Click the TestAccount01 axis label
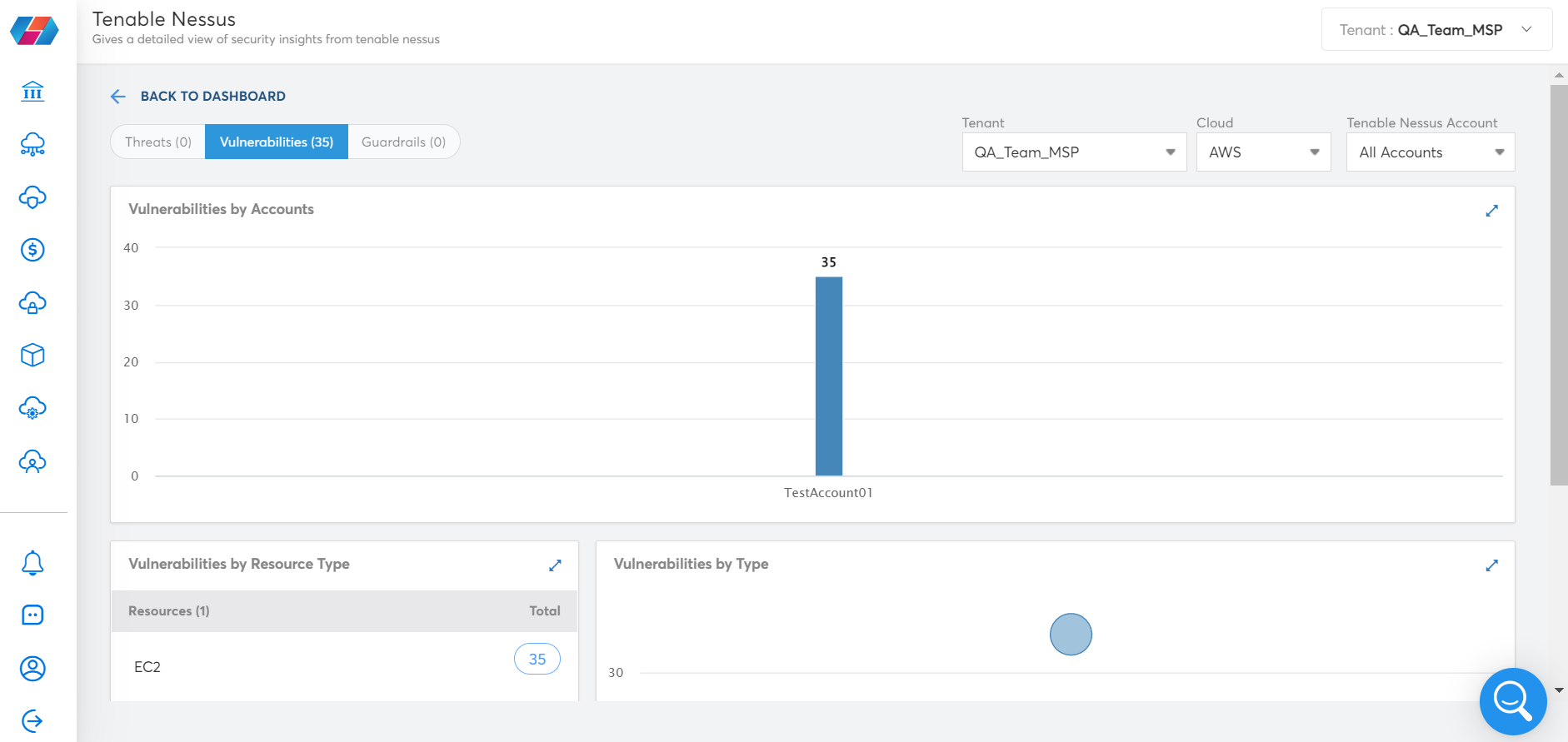1568x742 pixels. (828, 493)
